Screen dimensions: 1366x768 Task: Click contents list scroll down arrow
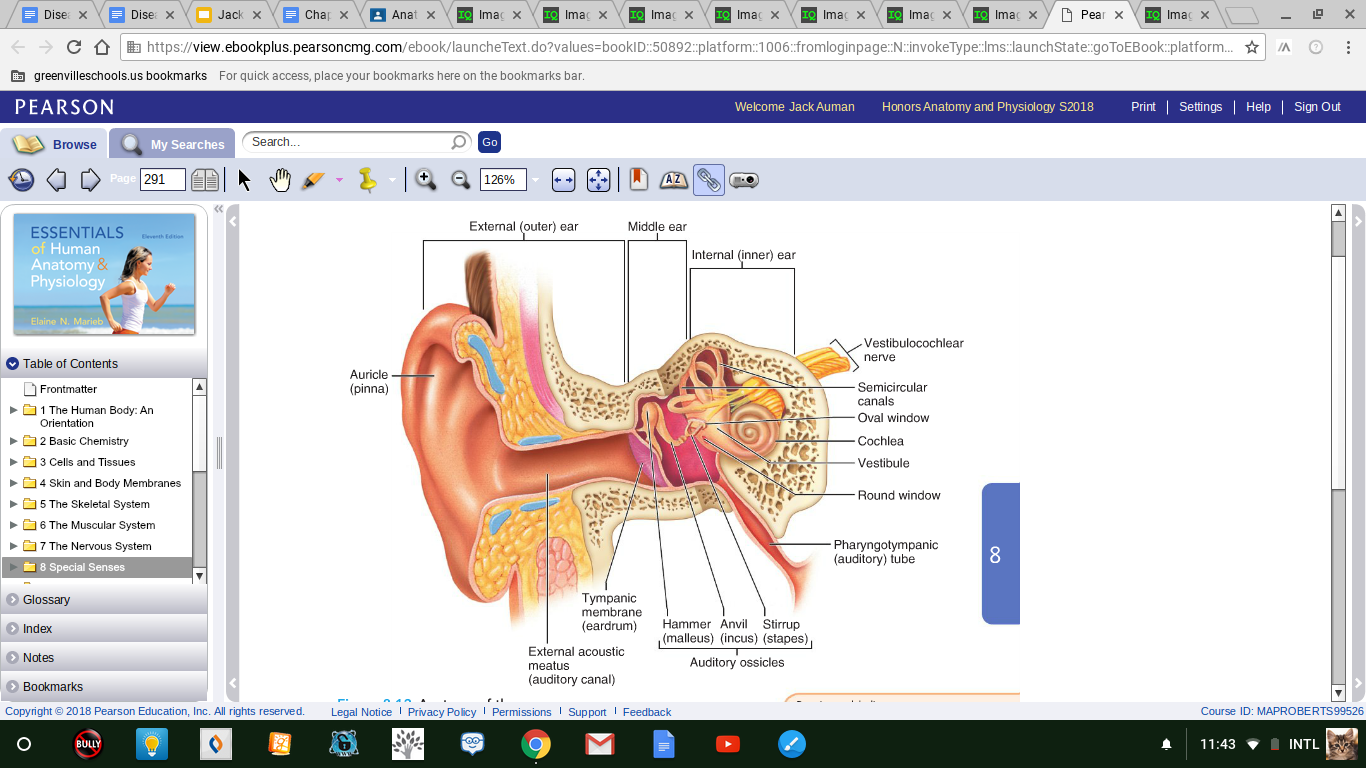(199, 575)
